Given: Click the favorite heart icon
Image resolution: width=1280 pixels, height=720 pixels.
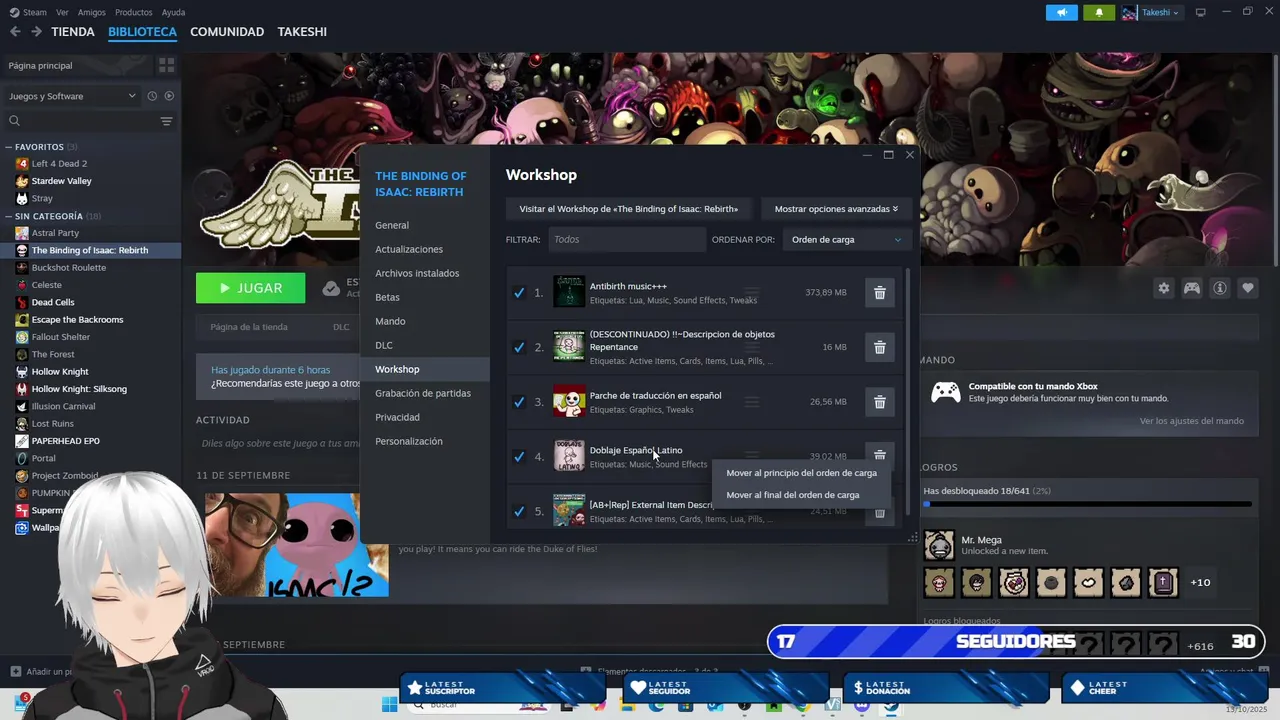Looking at the screenshot, I should [1248, 288].
